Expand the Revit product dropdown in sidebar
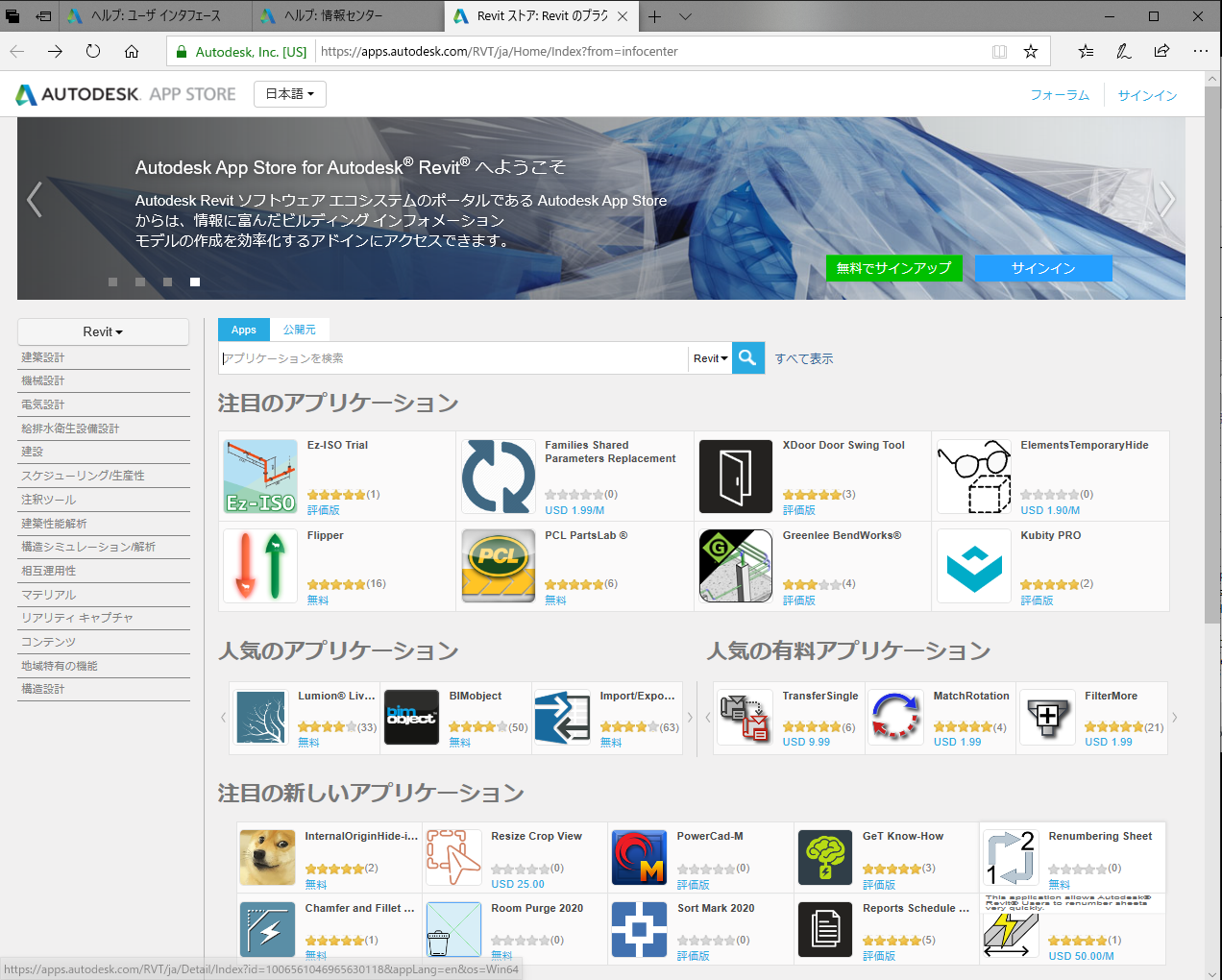This screenshot has width=1222, height=980. point(103,331)
